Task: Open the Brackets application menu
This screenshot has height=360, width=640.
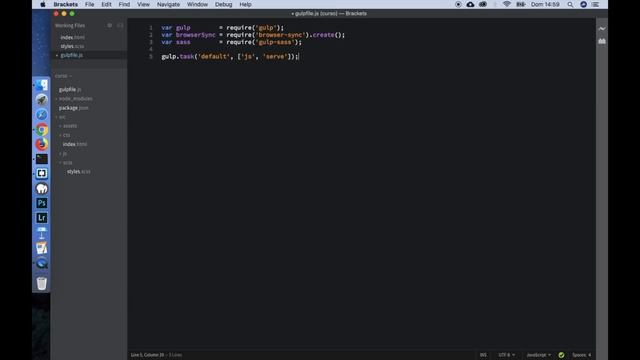Action: tap(65, 4)
